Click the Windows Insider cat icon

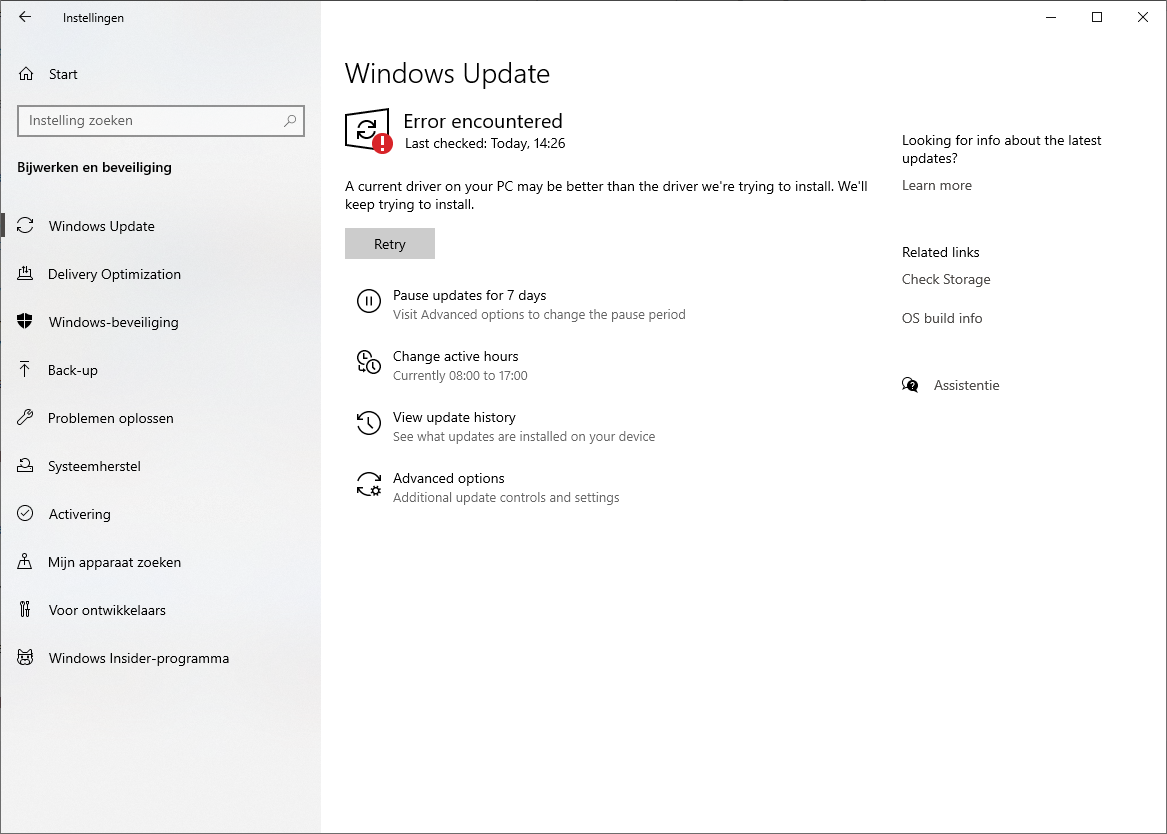pos(25,658)
